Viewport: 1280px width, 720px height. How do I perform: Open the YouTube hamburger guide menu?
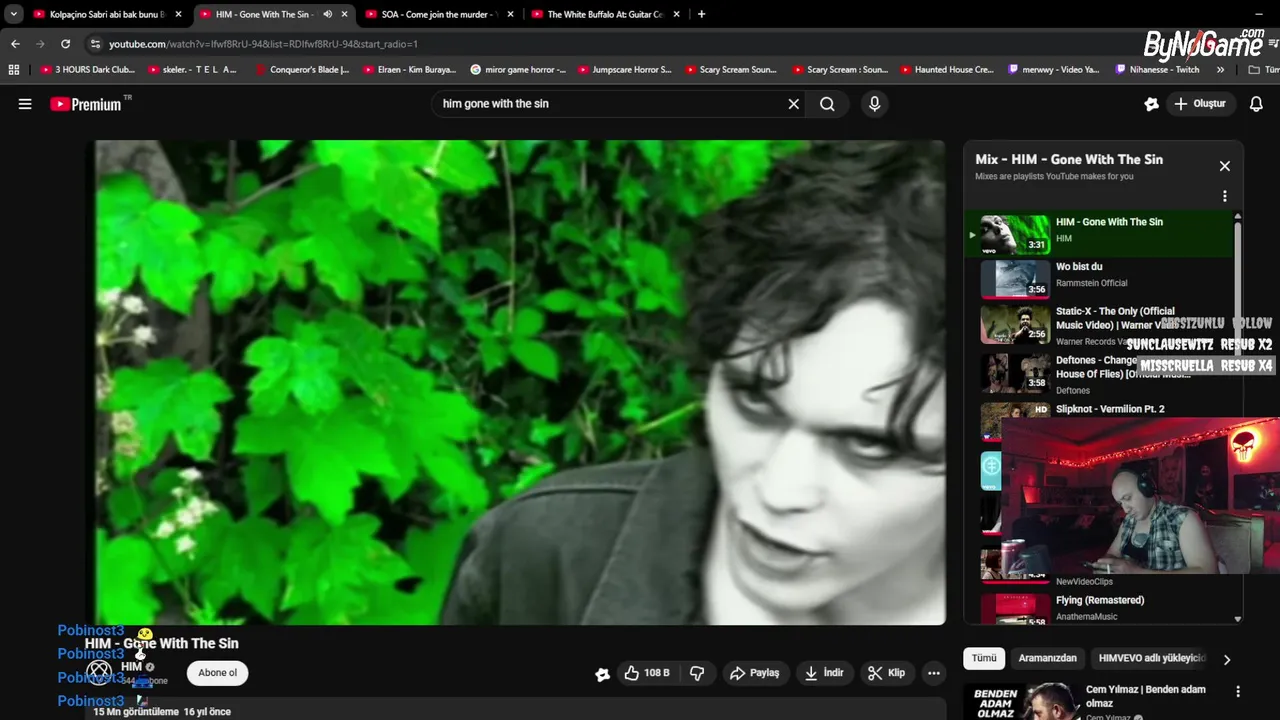click(x=25, y=104)
